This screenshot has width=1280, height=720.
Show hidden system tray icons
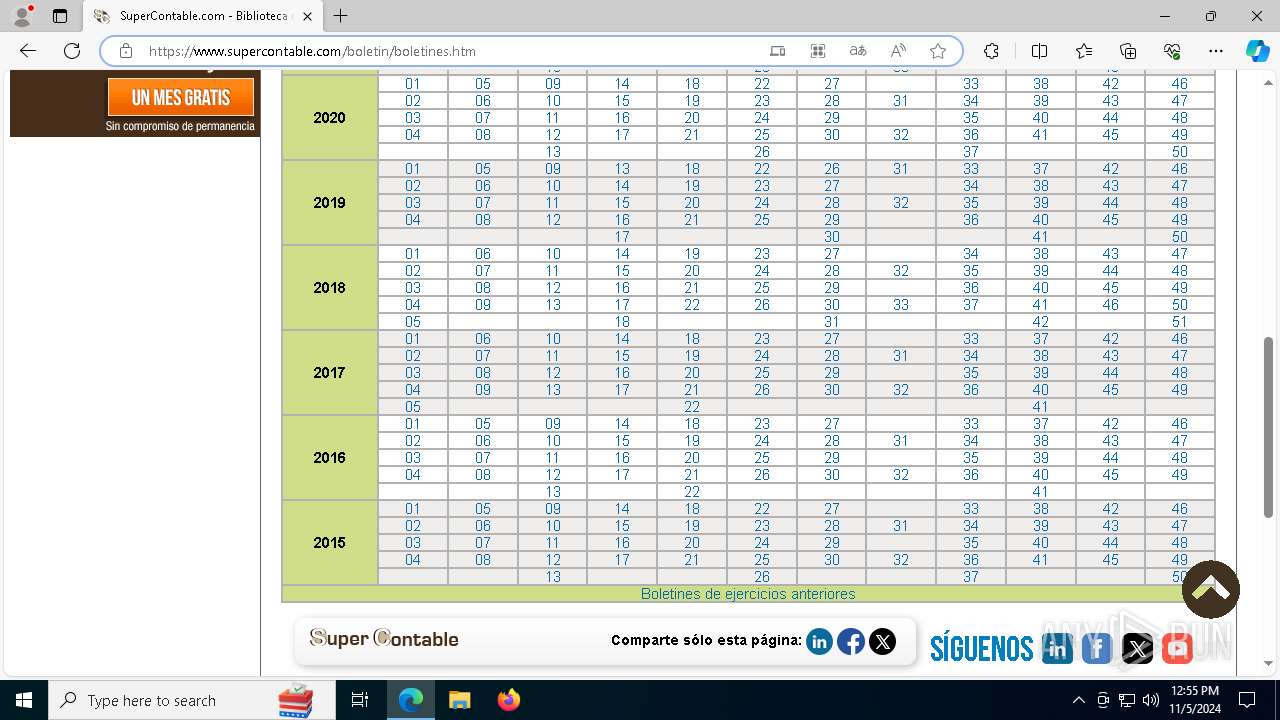tap(1078, 700)
